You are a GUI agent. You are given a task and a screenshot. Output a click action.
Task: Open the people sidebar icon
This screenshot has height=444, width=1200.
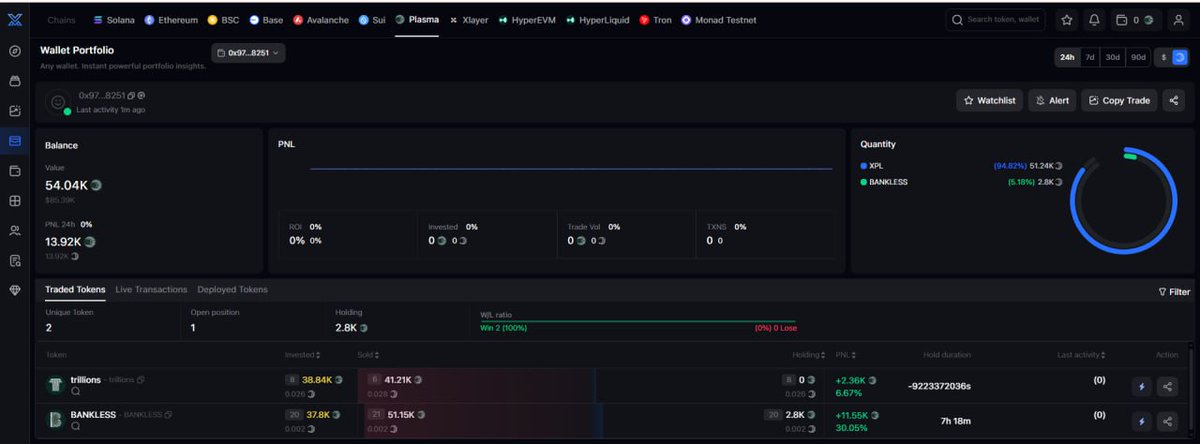pyautogui.click(x=14, y=231)
